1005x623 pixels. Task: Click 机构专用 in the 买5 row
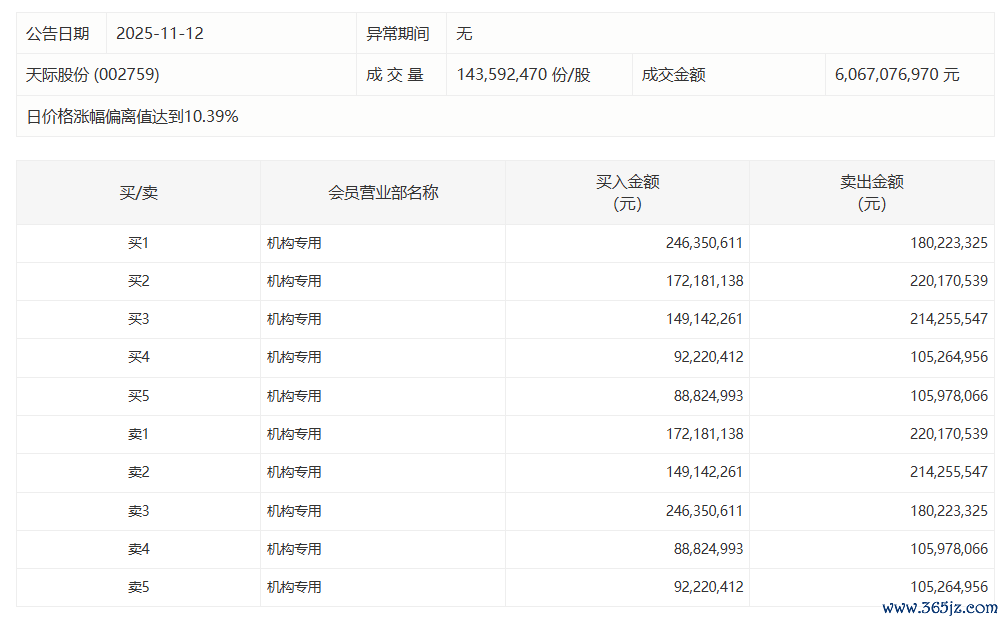(x=294, y=395)
